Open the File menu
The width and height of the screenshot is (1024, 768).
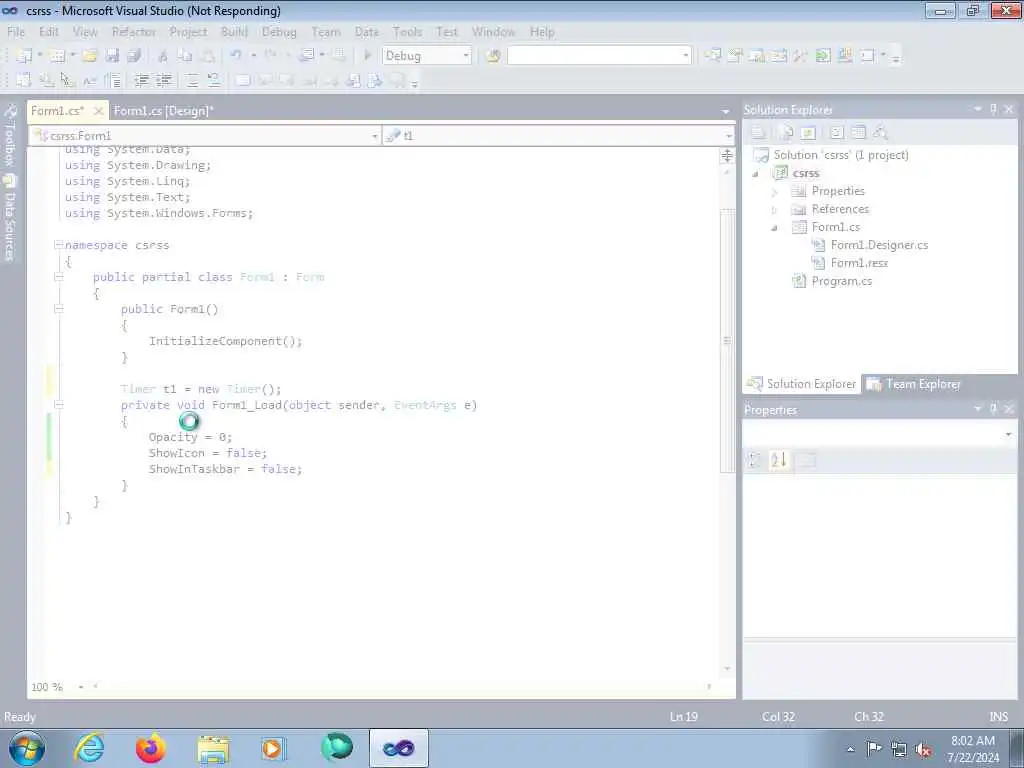tap(16, 32)
